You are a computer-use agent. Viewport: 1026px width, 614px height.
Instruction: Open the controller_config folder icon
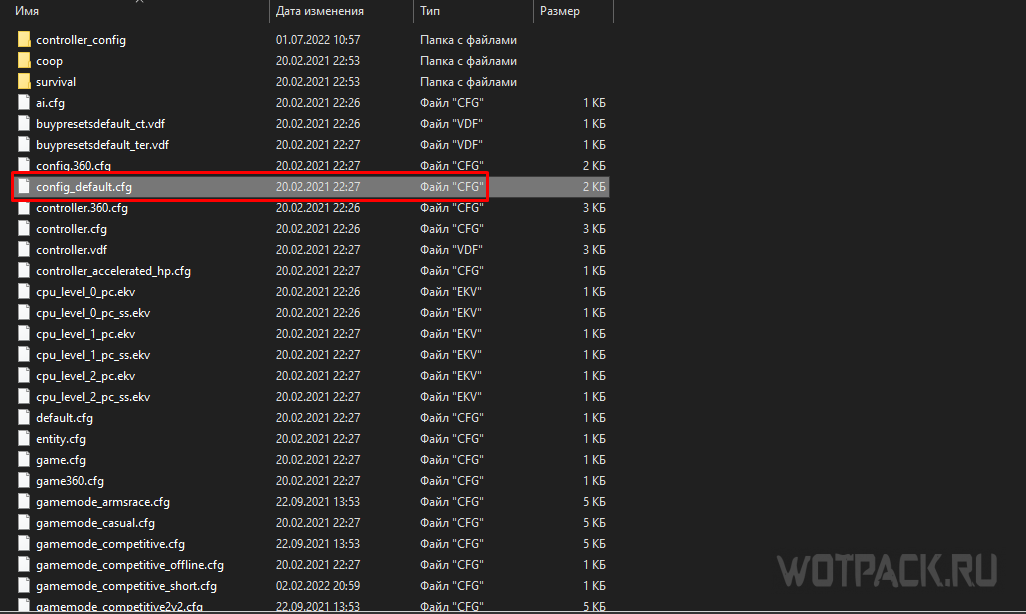pyautogui.click(x=25, y=40)
